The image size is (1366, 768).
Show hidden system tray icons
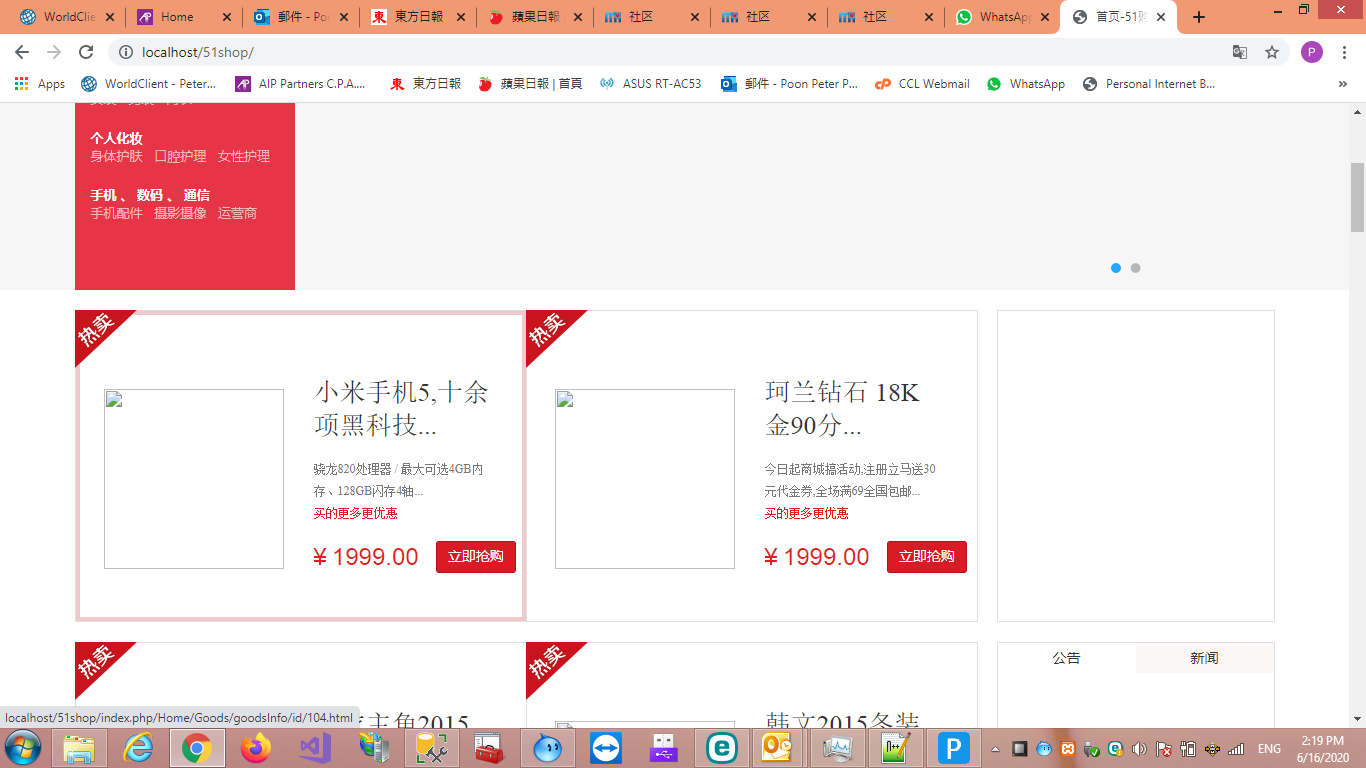coord(995,749)
